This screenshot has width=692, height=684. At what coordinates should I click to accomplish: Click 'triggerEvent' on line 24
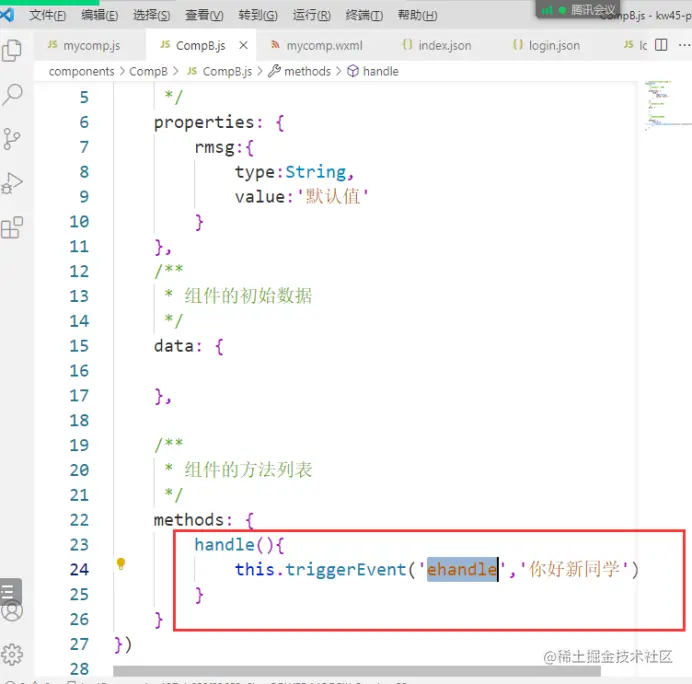345,570
